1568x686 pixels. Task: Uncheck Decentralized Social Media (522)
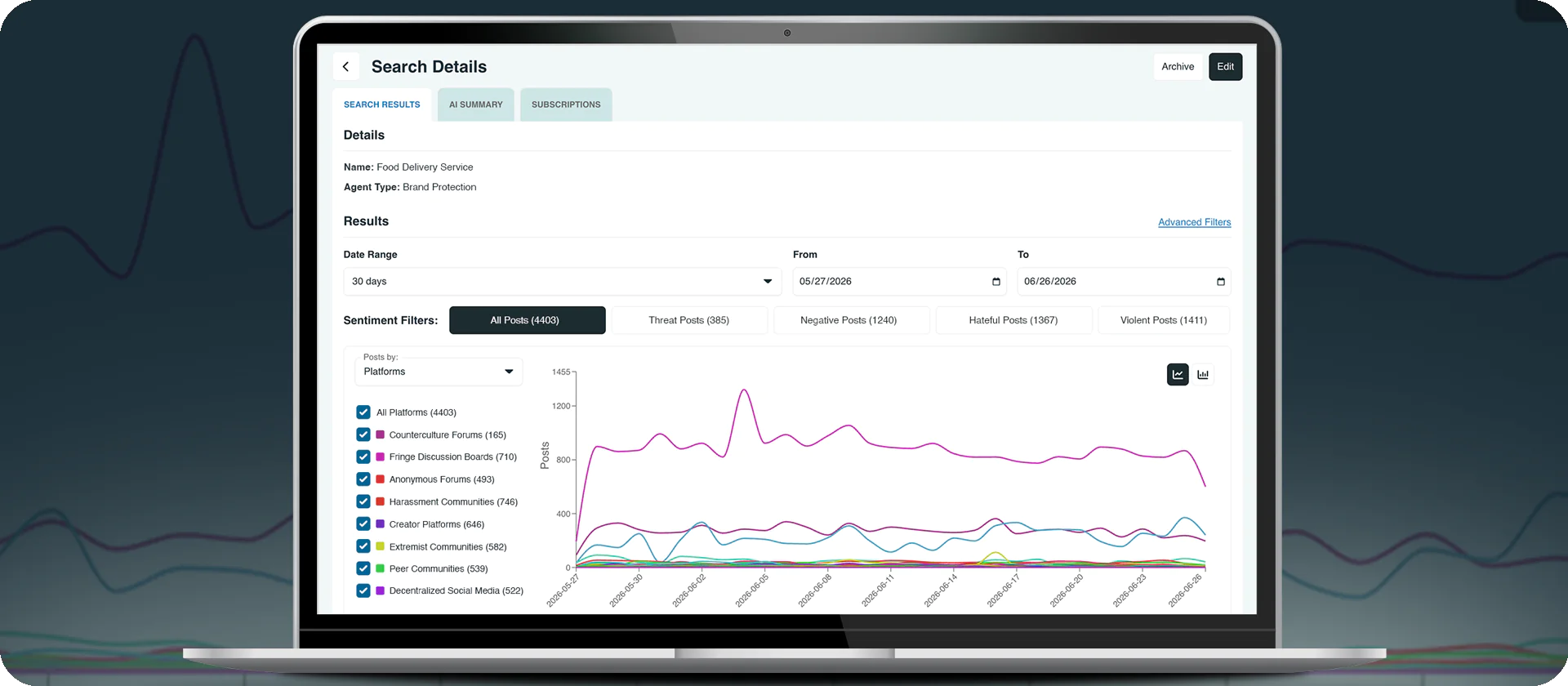pos(363,590)
